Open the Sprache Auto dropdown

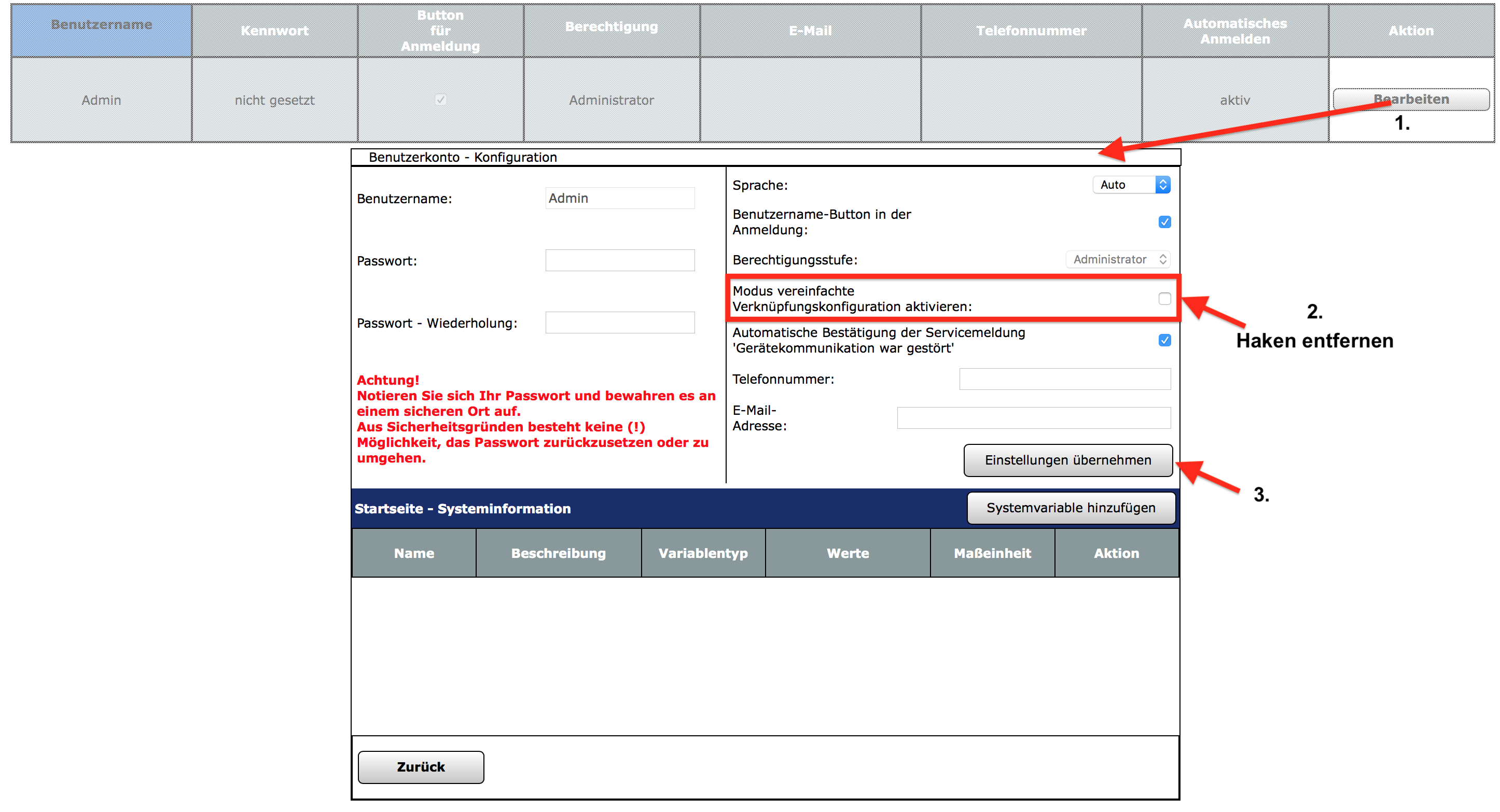coord(1130,185)
